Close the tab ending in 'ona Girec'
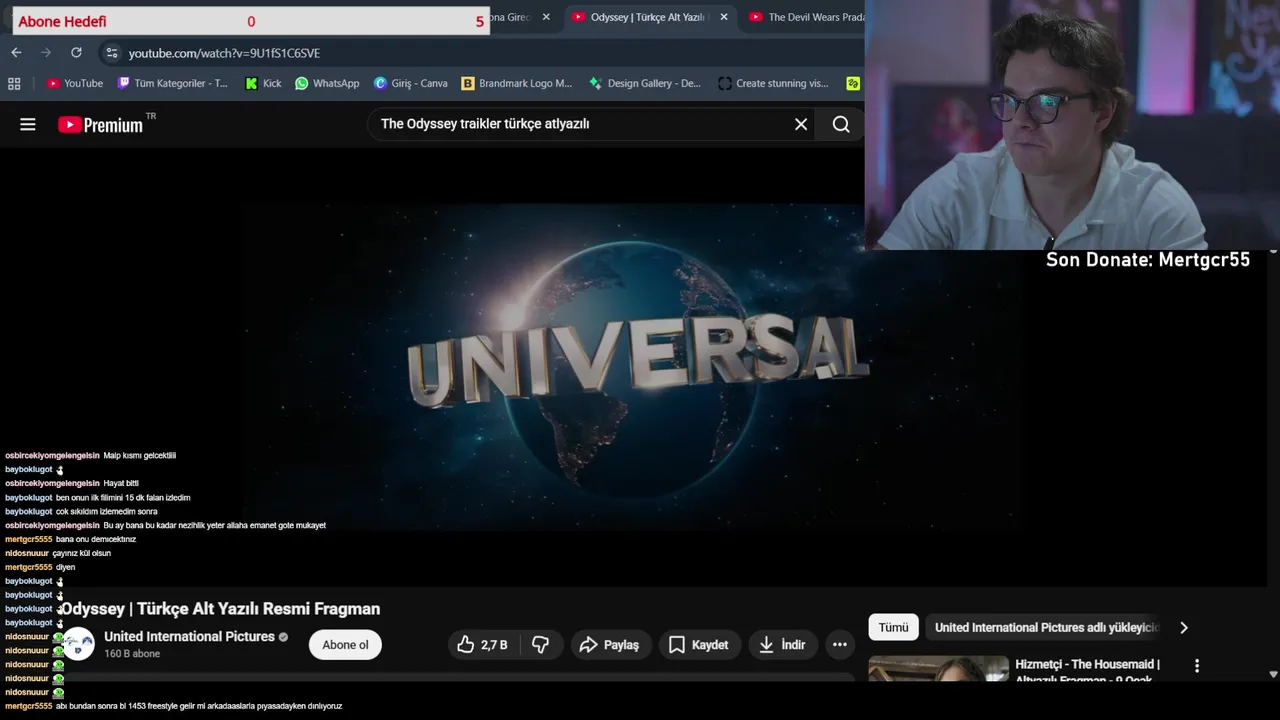 [546, 17]
